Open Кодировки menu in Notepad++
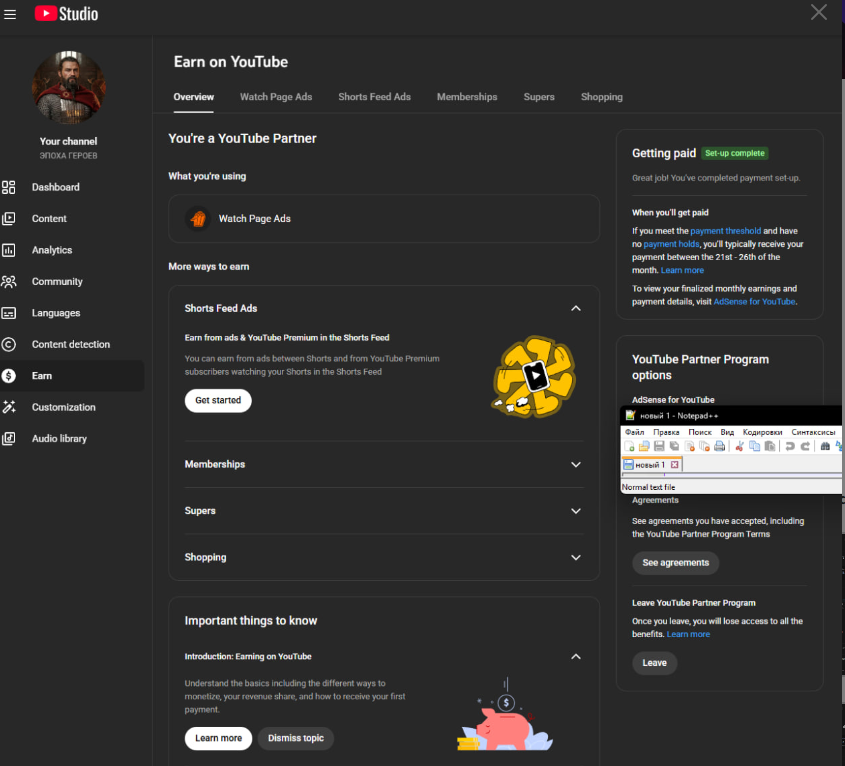The image size is (845, 766). point(762,432)
